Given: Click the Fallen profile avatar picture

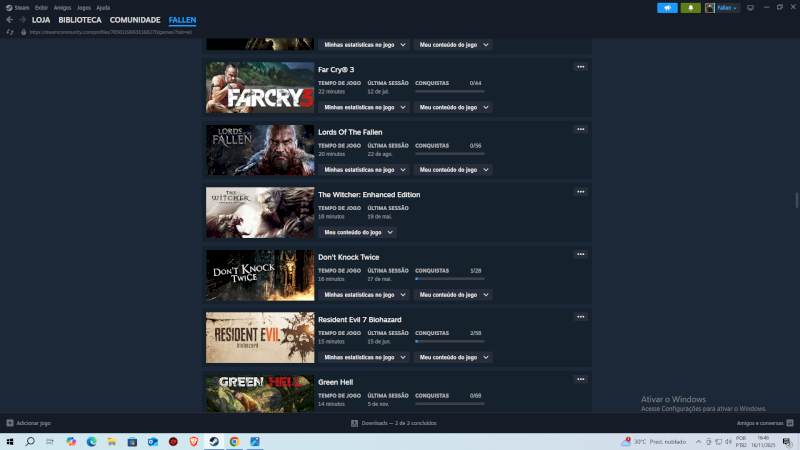Looking at the screenshot, I should click(710, 8).
